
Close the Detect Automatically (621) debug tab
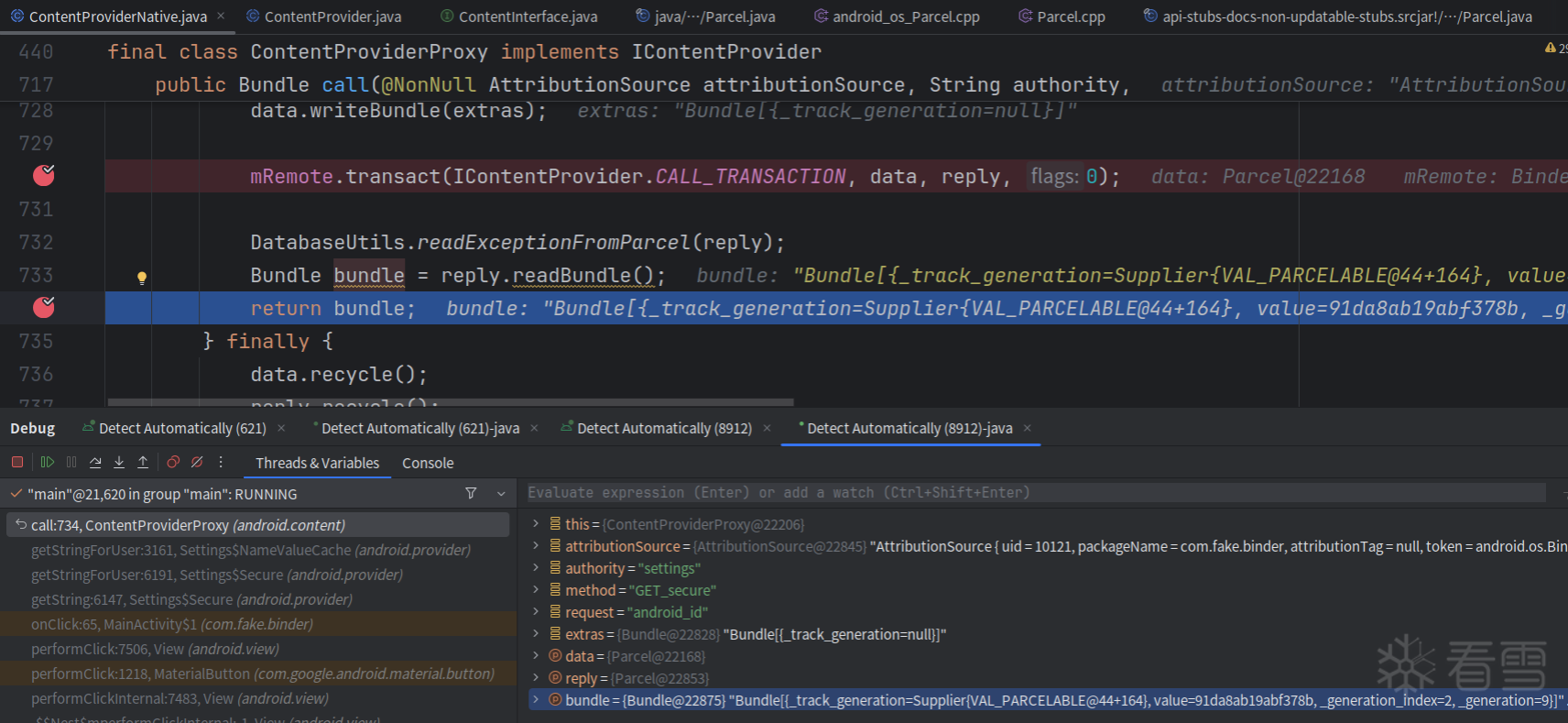pos(281,428)
